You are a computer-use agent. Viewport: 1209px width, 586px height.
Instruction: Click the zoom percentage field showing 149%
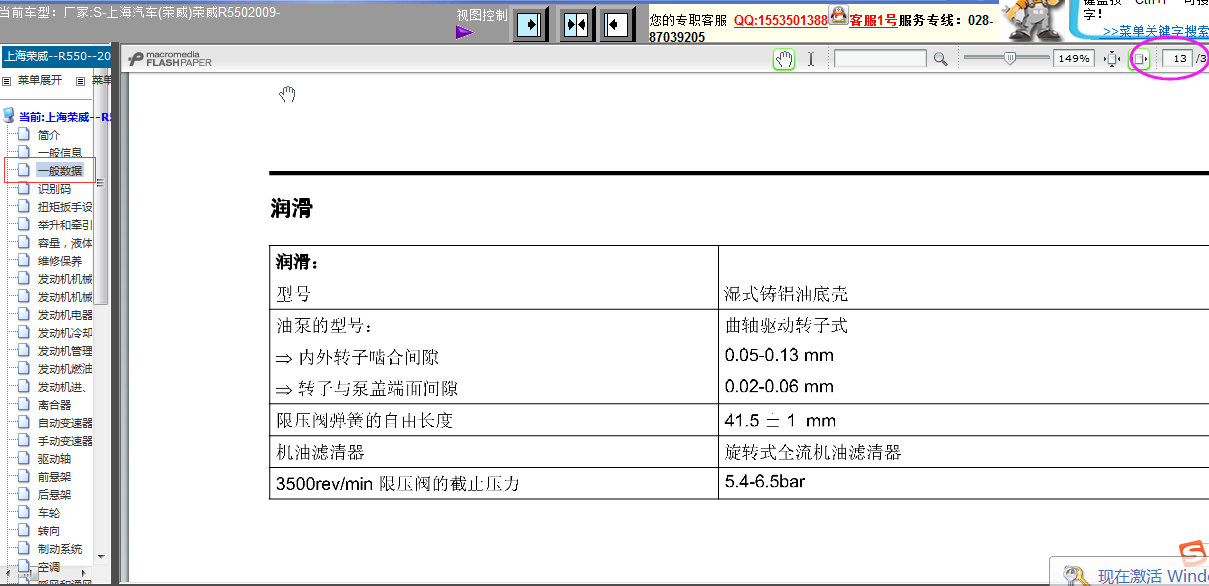[1074, 59]
